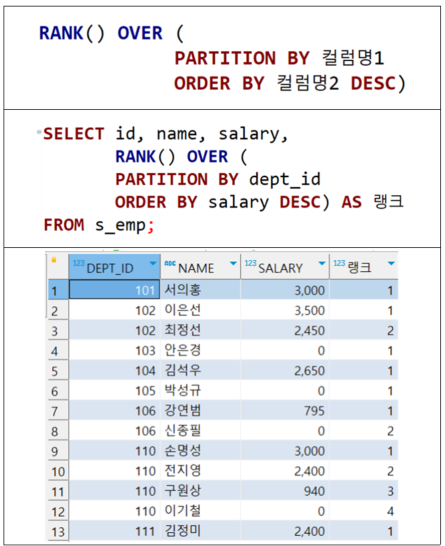
Task: Click the DEPT_ID cell 104
Action: tap(115, 370)
